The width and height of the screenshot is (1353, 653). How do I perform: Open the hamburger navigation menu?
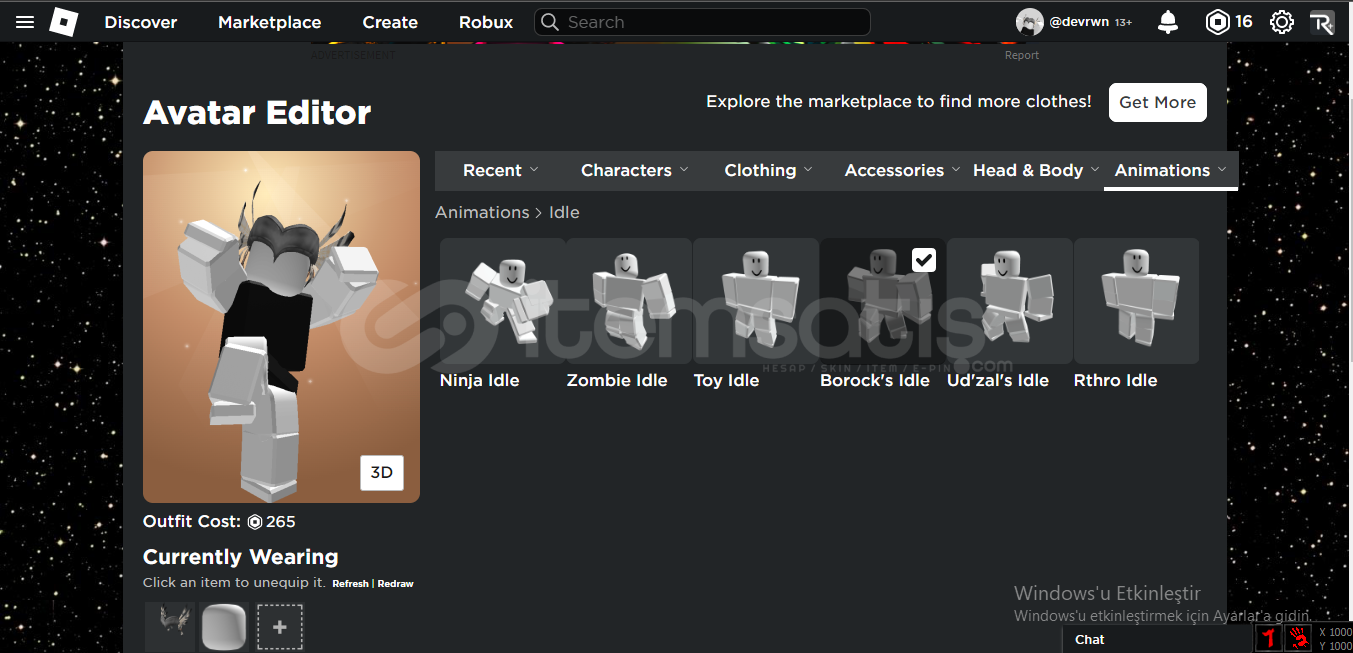point(25,22)
